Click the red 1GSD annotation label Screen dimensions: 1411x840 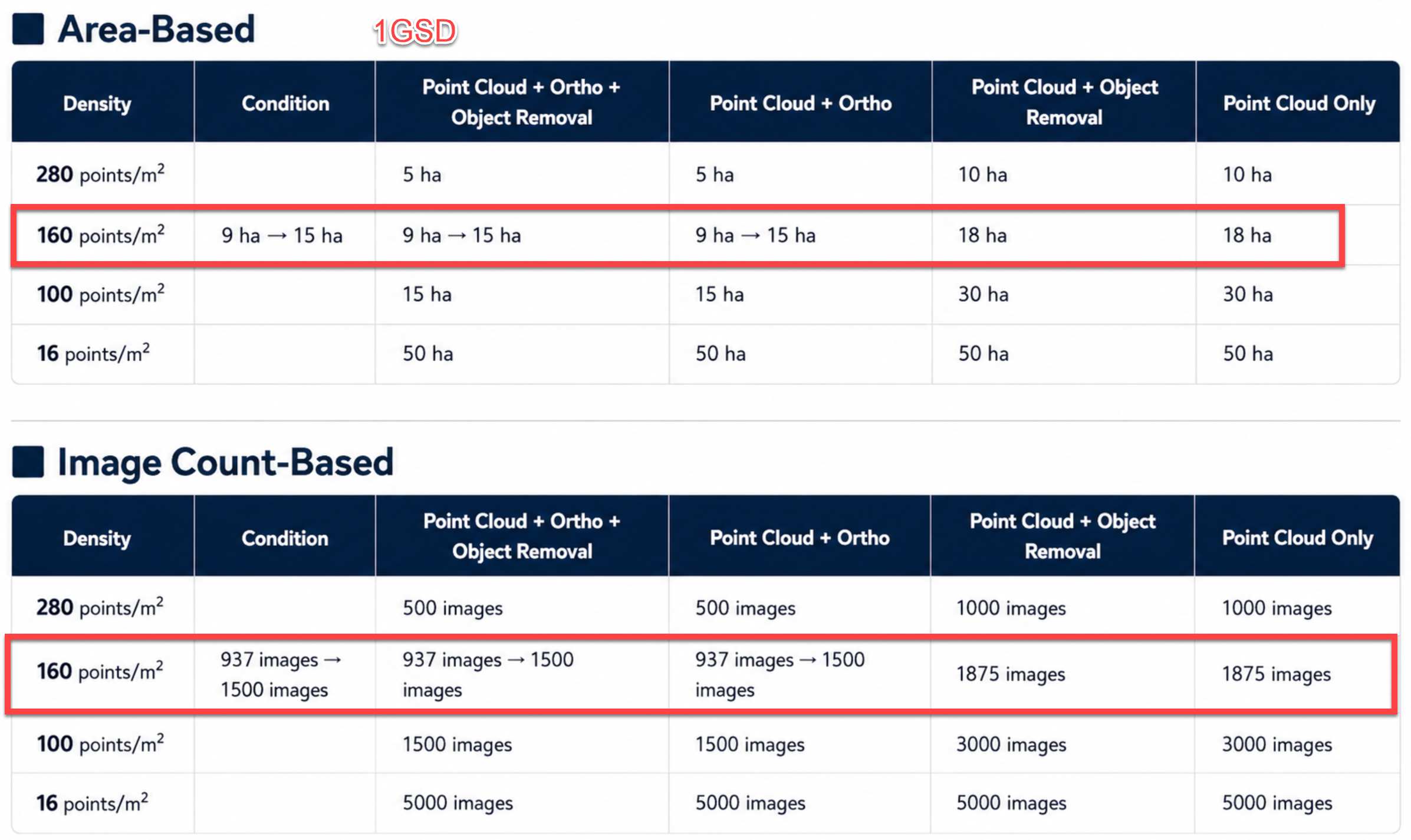tap(415, 31)
